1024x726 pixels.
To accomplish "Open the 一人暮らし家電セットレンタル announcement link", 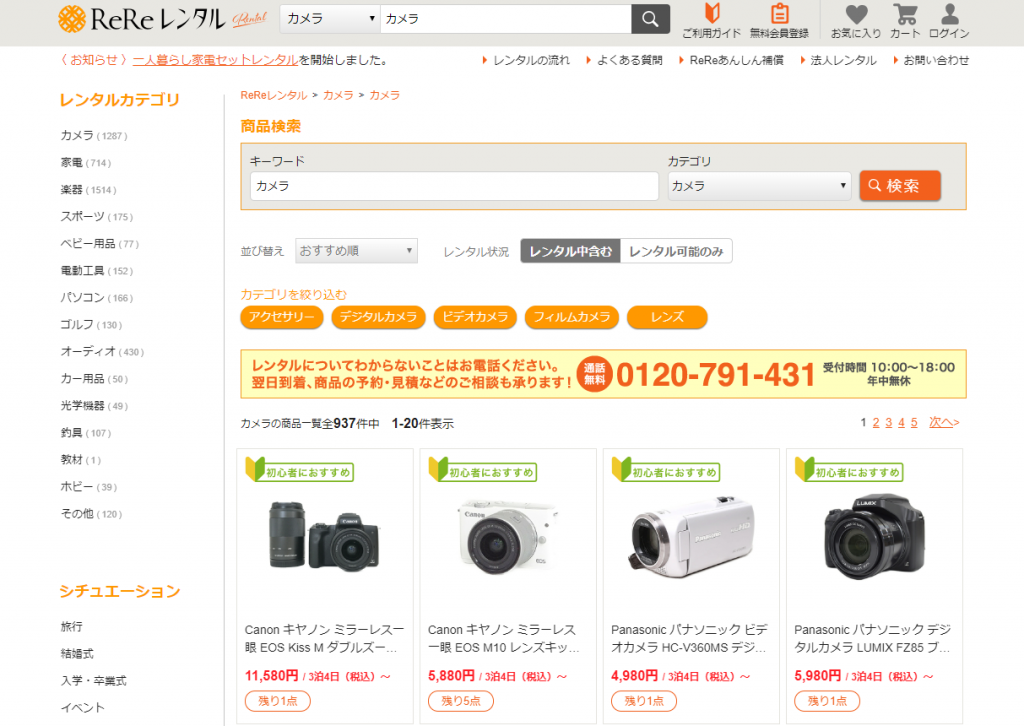I will click(x=216, y=60).
